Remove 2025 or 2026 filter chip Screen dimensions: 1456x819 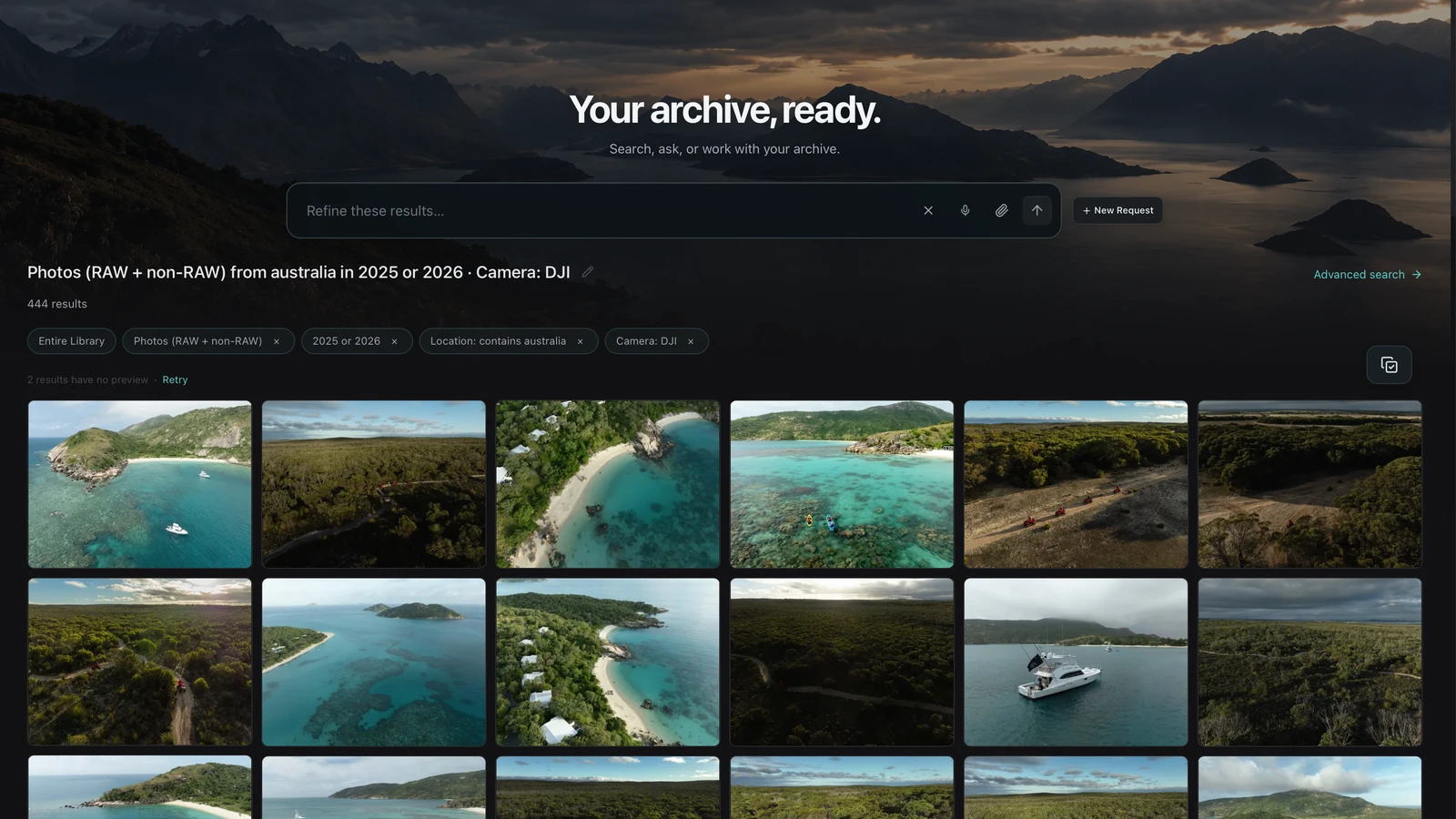(394, 341)
